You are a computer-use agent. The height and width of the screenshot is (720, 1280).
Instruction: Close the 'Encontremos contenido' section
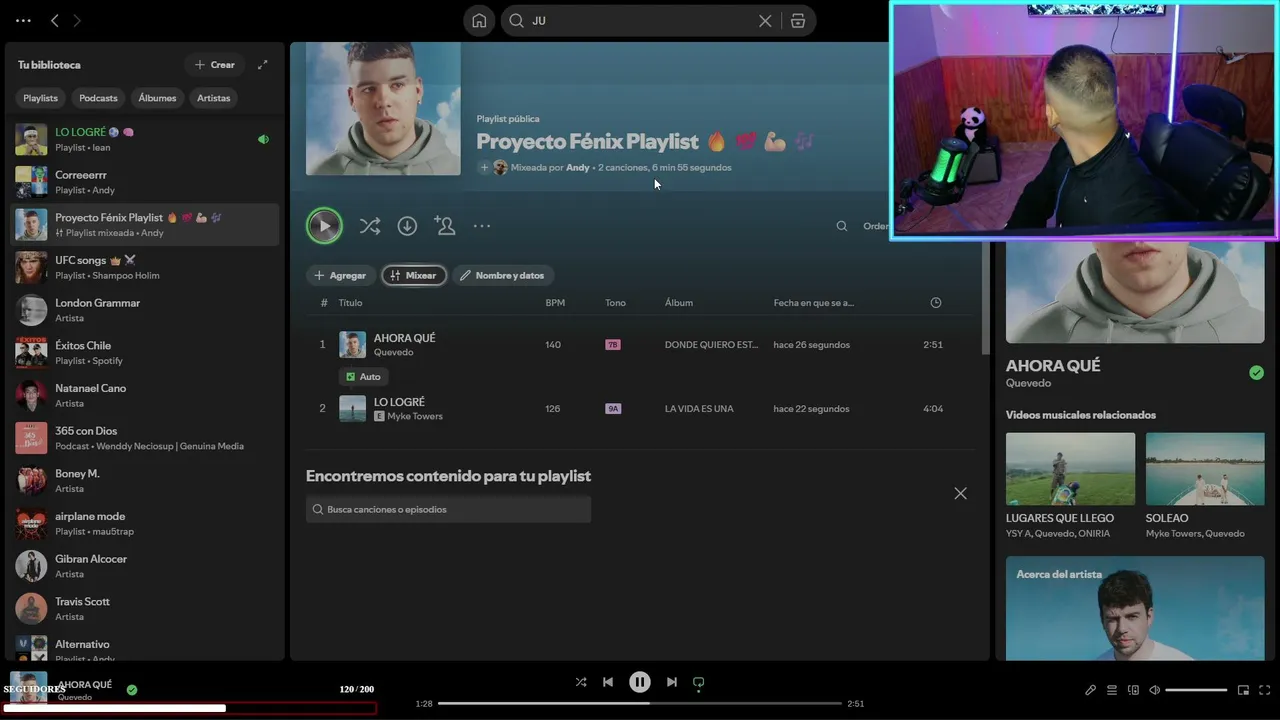pos(960,493)
